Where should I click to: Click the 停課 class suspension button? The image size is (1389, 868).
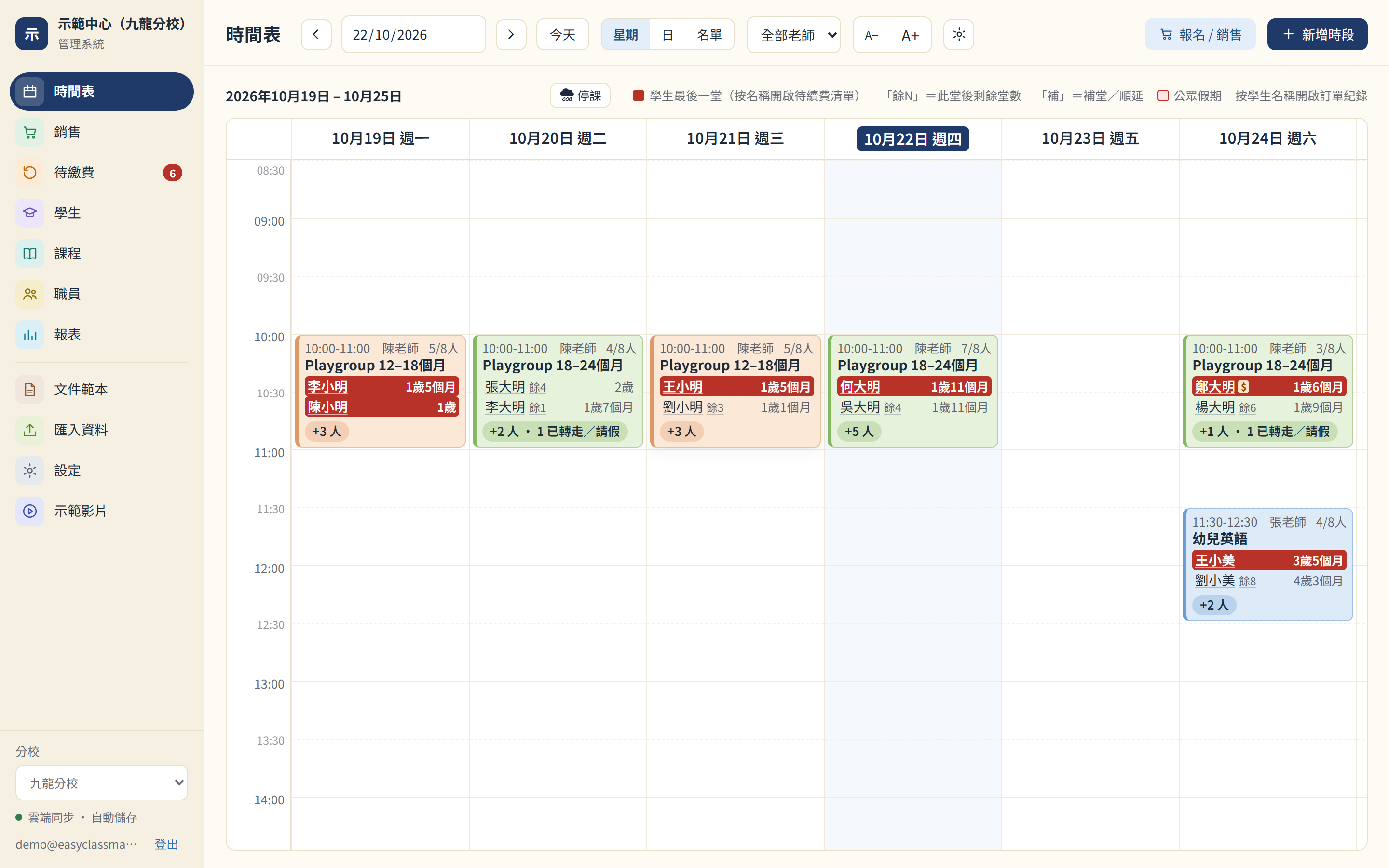(x=580, y=95)
